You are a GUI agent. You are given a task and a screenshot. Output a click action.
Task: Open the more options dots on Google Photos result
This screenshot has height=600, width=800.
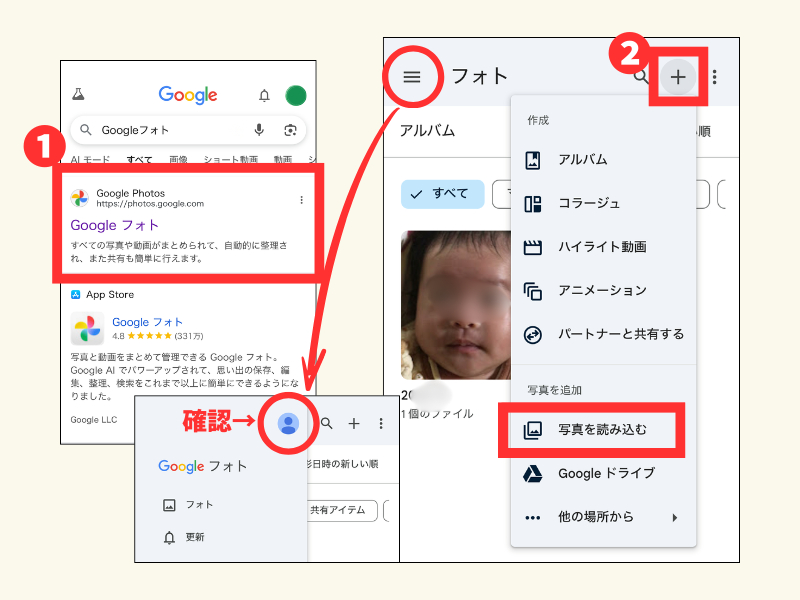[302, 200]
